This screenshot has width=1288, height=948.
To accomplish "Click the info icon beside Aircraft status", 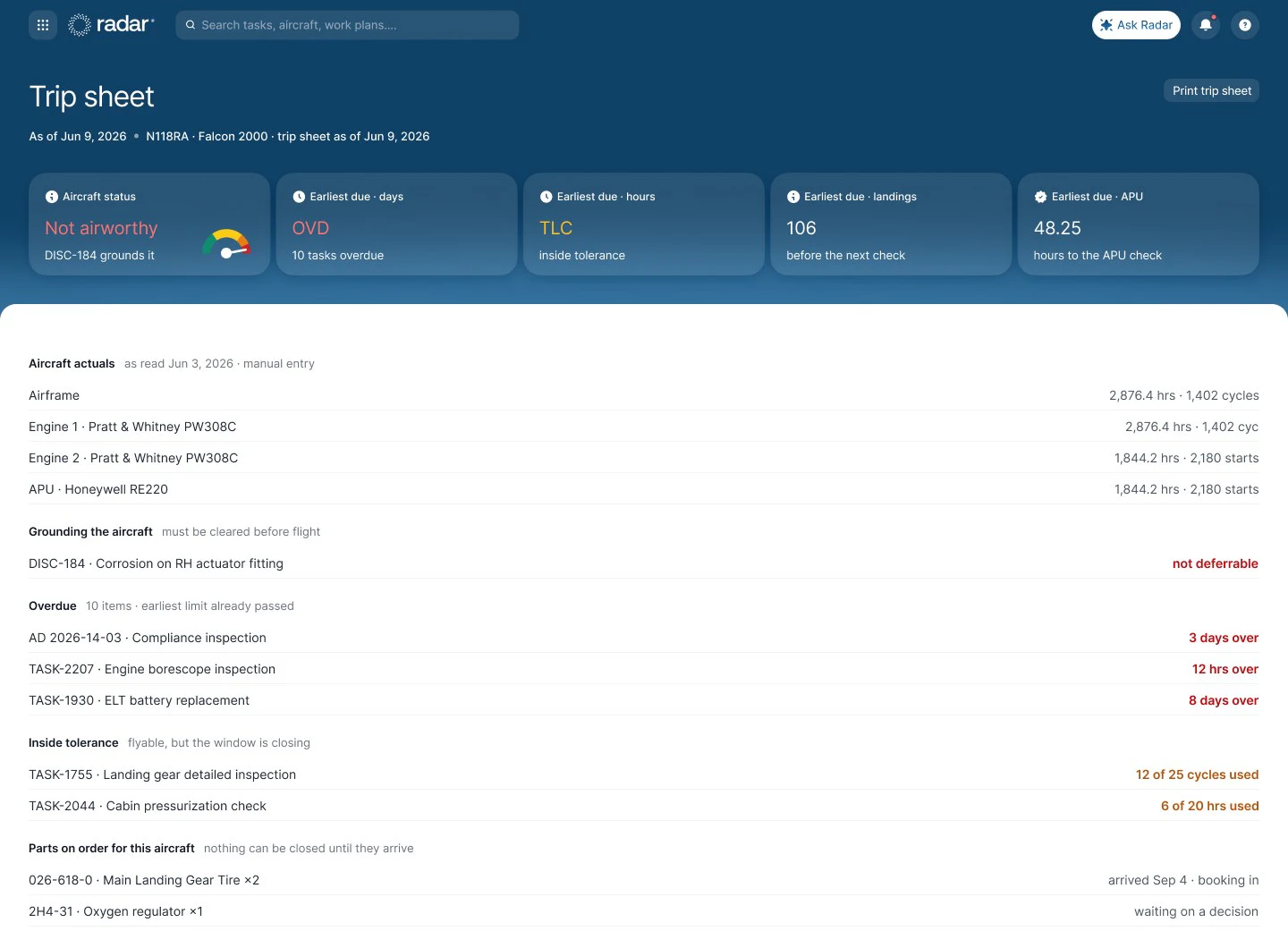I will point(52,197).
